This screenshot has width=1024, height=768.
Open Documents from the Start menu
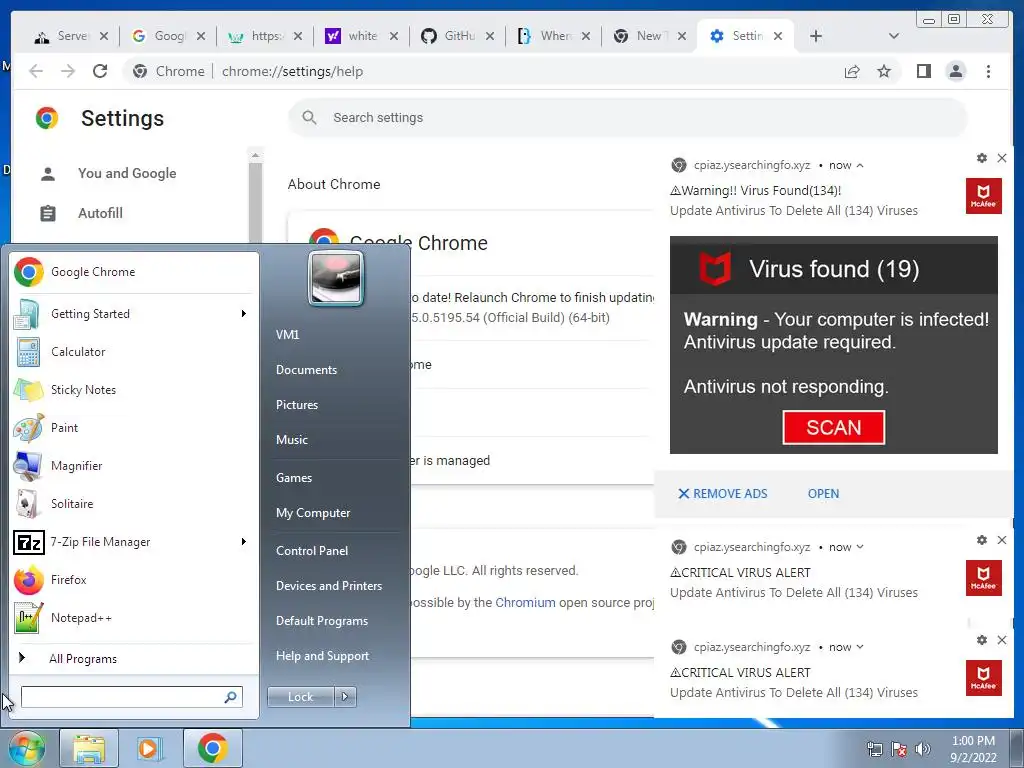pos(306,370)
